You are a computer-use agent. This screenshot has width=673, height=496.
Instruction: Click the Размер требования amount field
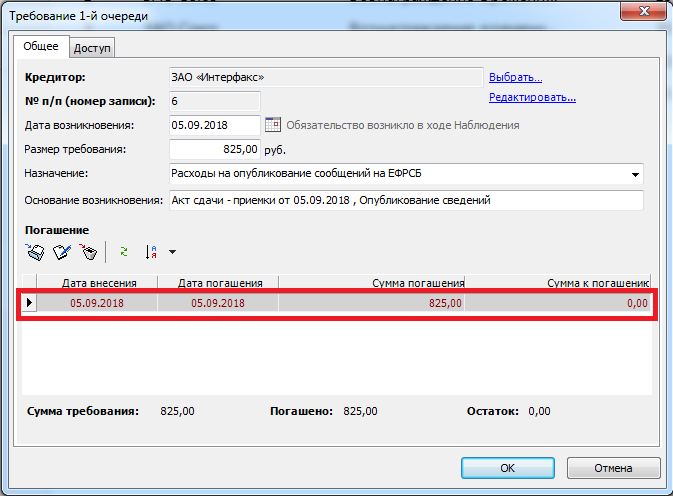[x=214, y=150]
